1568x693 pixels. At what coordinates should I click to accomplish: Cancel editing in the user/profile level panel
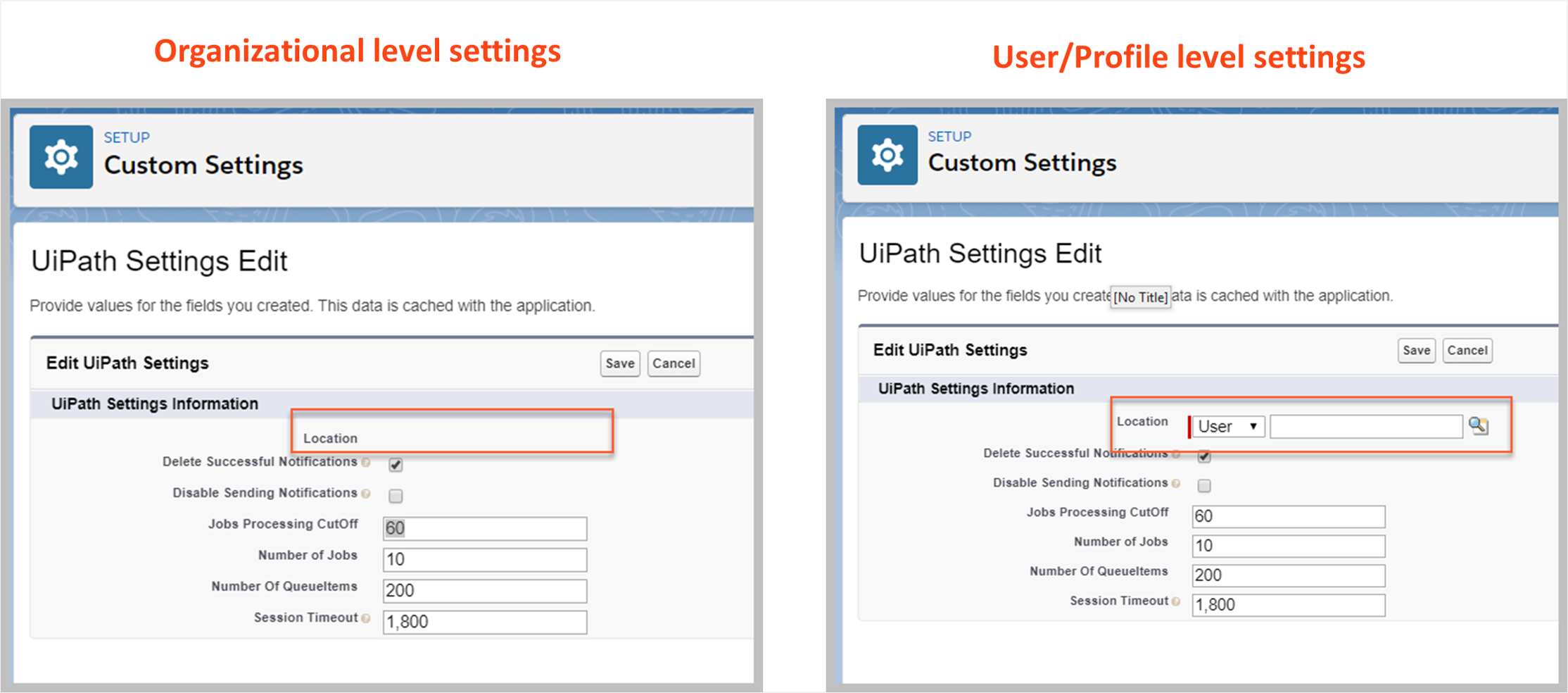(x=1467, y=350)
